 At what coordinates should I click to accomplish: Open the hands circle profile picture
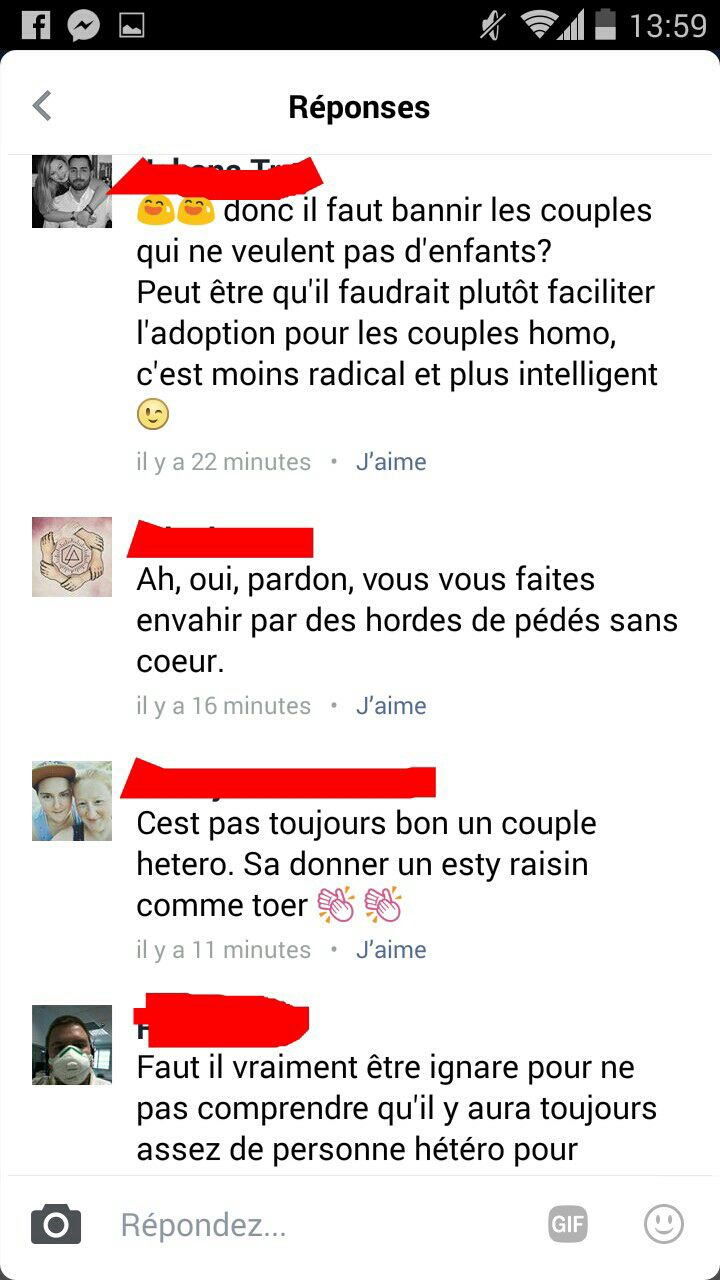click(x=72, y=557)
